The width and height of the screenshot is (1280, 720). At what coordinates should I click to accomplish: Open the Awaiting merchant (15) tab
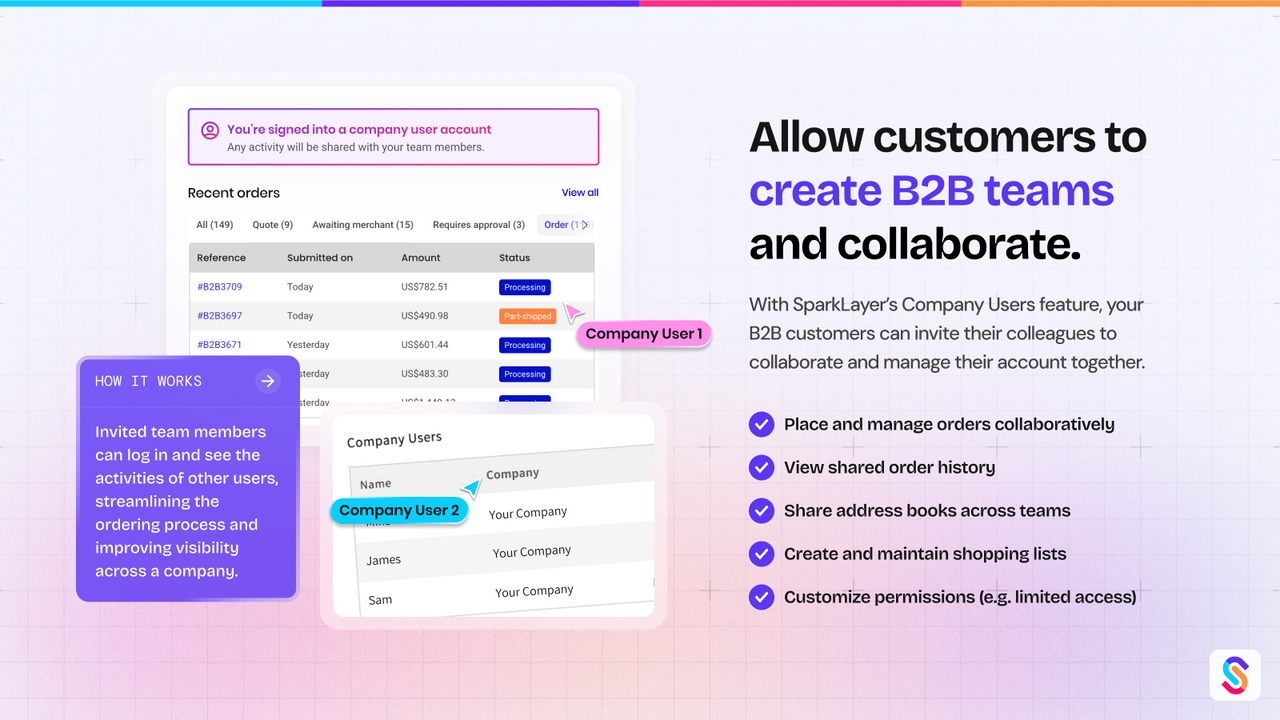click(363, 225)
